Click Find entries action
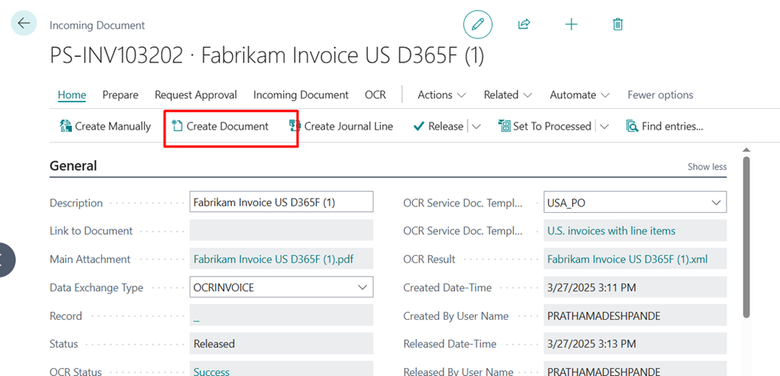This screenshot has width=780, height=376. [x=665, y=126]
